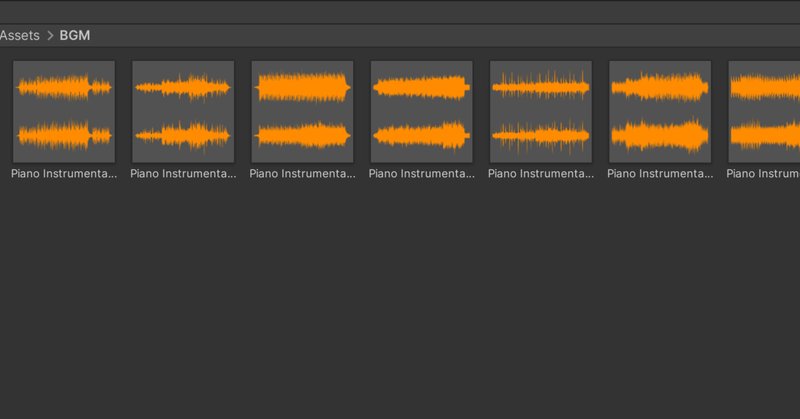Select third clip with thick blocky waveform
Image resolution: width=800 pixels, height=419 pixels.
tap(303, 112)
